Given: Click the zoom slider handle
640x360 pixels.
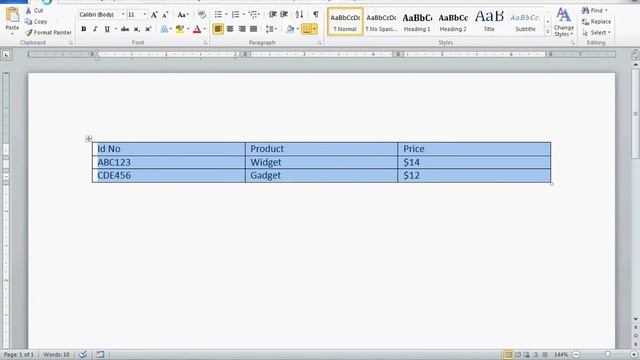Looking at the screenshot, I should click(607, 354).
